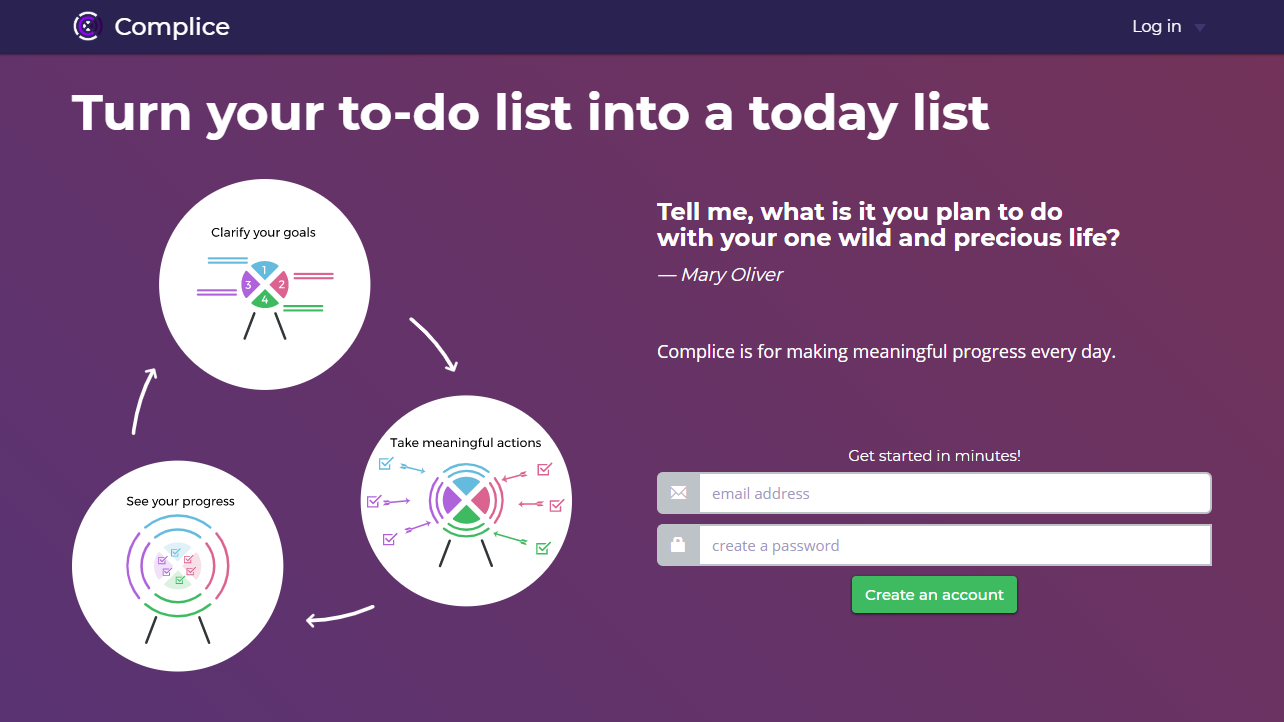Click the green segment numbered 4
Screen dimensions: 1284x722
pos(265,300)
